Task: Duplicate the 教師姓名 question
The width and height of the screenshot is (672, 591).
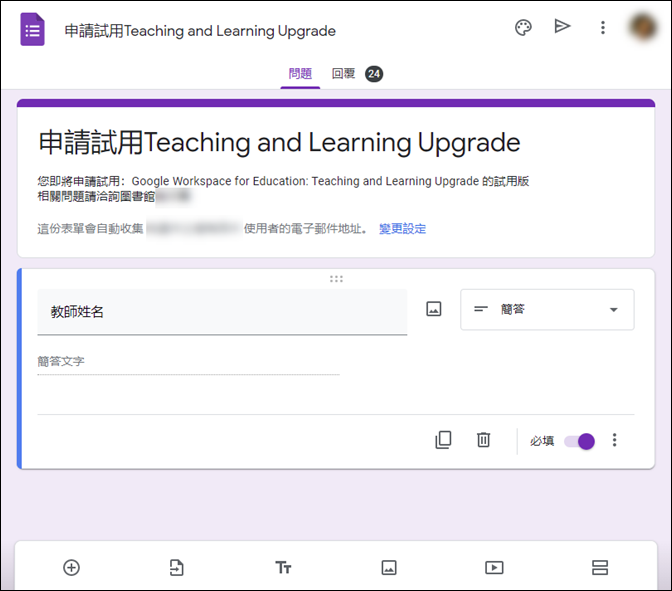Action: click(443, 440)
